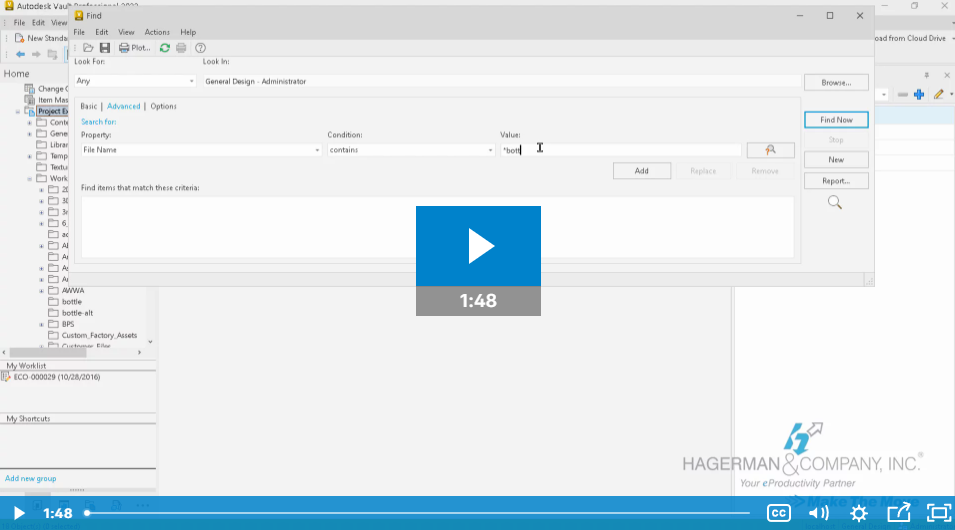The height and width of the screenshot is (530, 955).
Task: Click the magnifier icon below the Report button
Action: tap(834, 202)
